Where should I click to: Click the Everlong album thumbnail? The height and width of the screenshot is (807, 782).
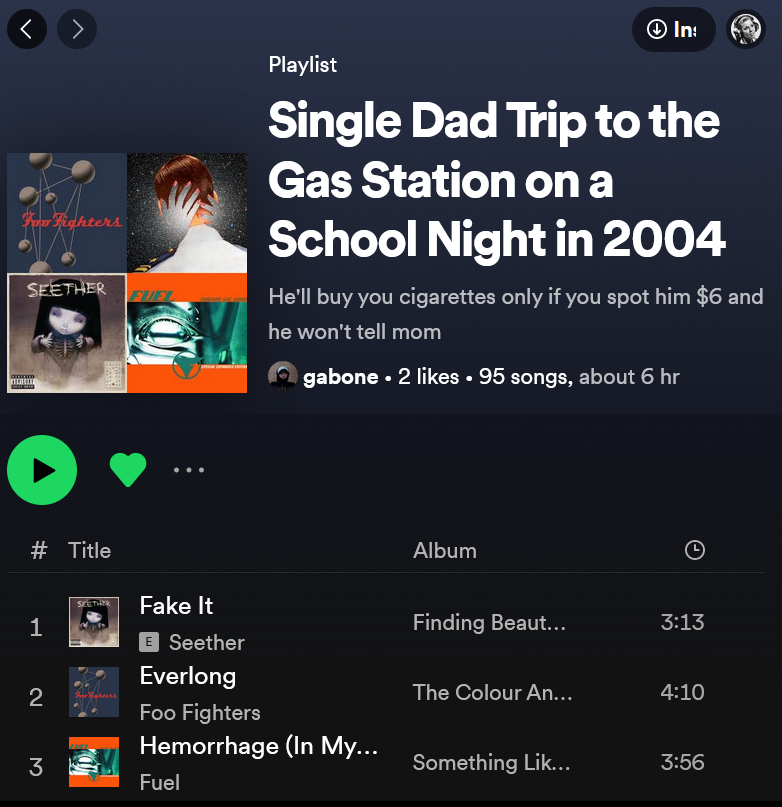point(94,692)
